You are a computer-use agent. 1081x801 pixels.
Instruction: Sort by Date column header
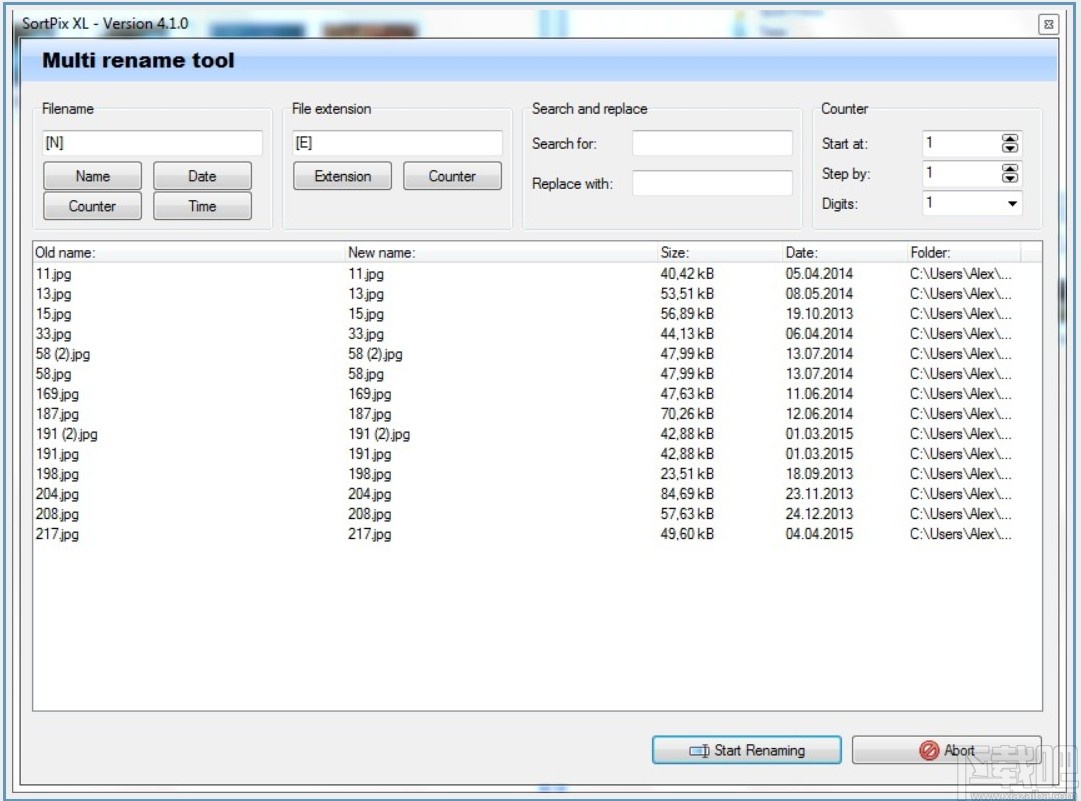pyautogui.click(x=845, y=252)
